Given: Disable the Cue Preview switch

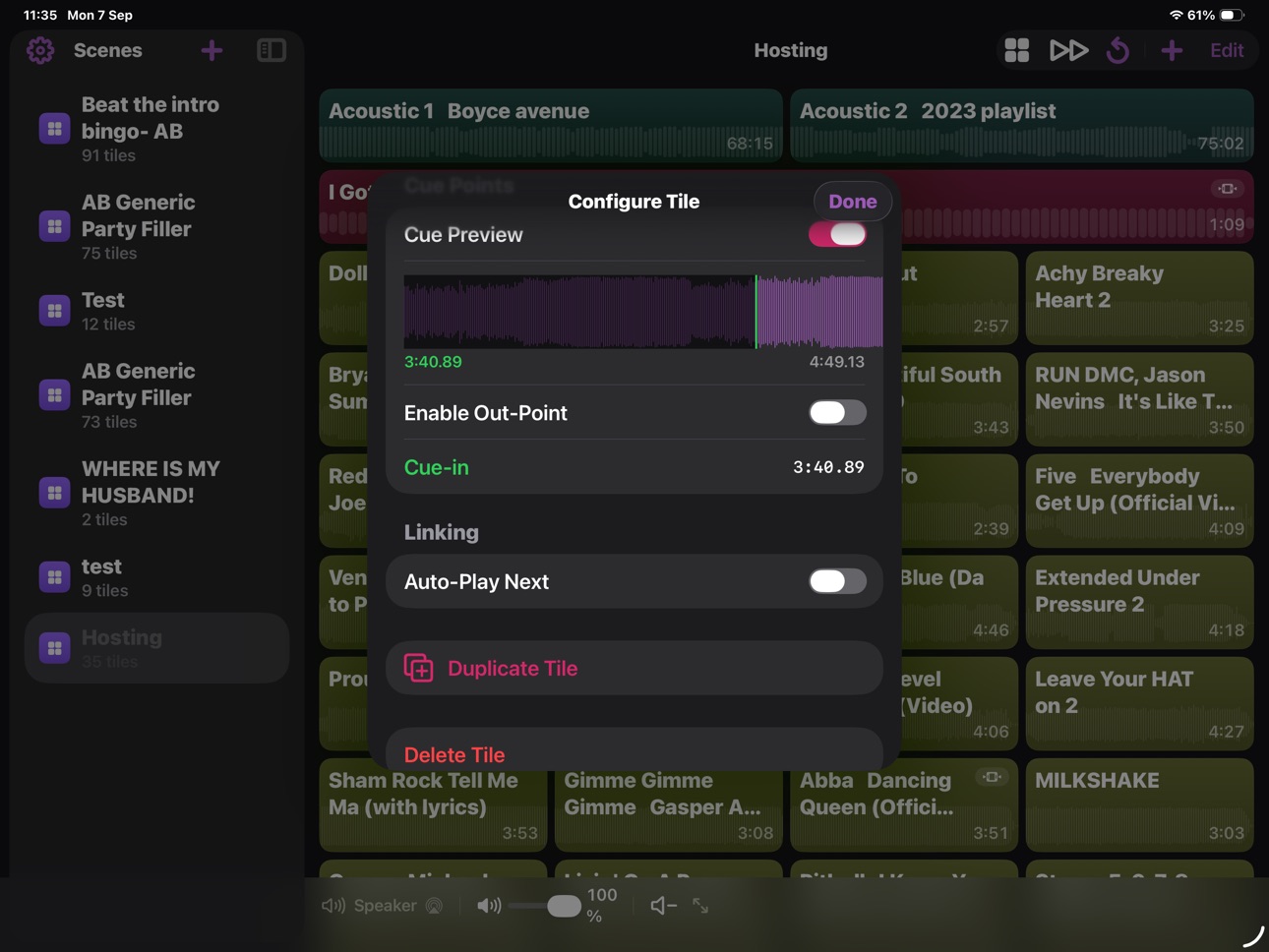Looking at the screenshot, I should click(x=837, y=234).
